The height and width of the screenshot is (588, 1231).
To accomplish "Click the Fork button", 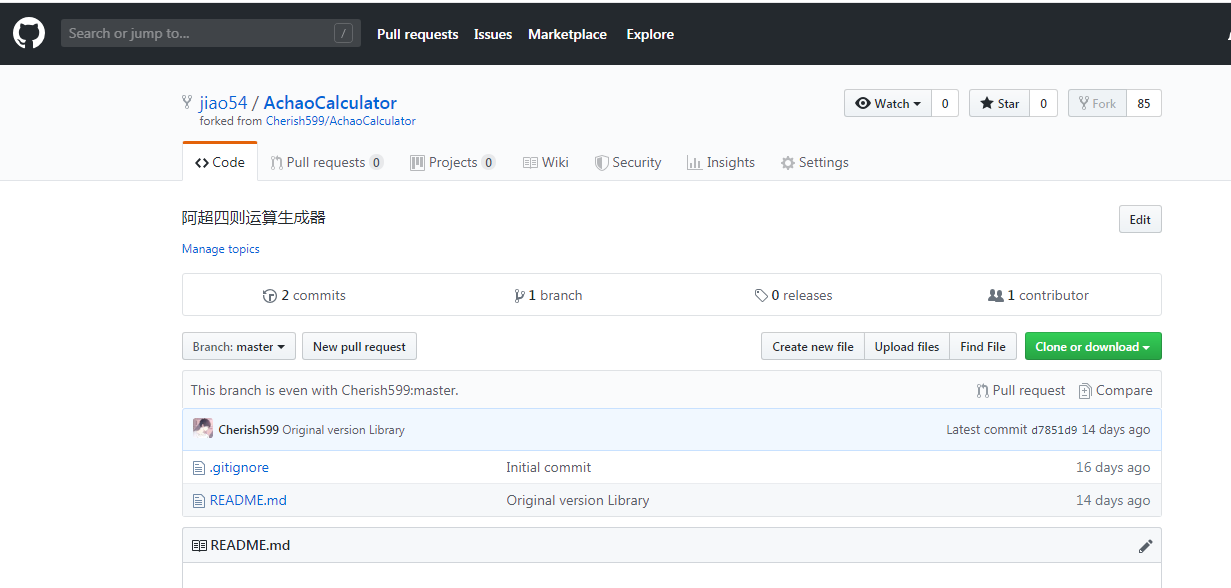I will click(1097, 103).
